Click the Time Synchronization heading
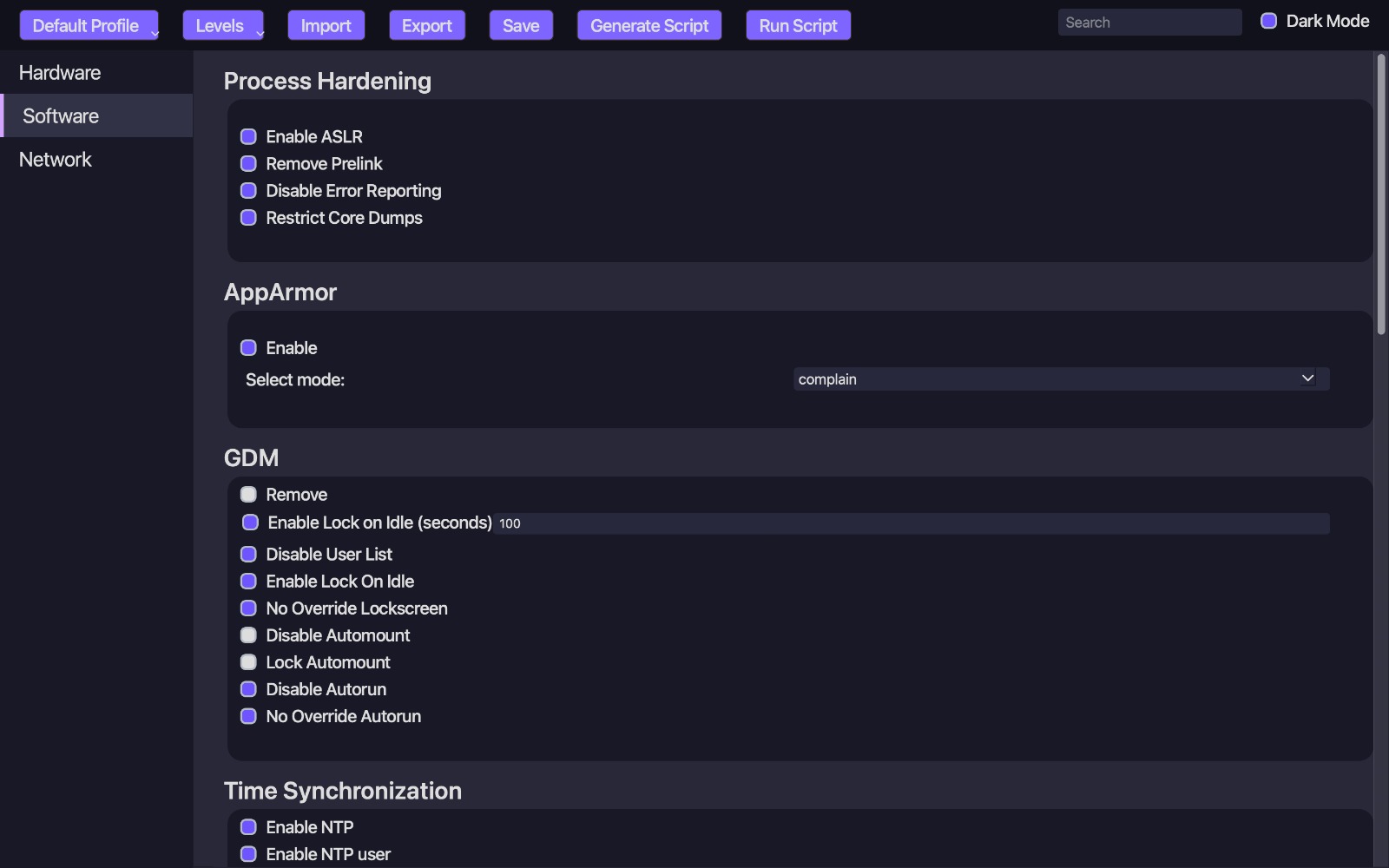 click(343, 791)
